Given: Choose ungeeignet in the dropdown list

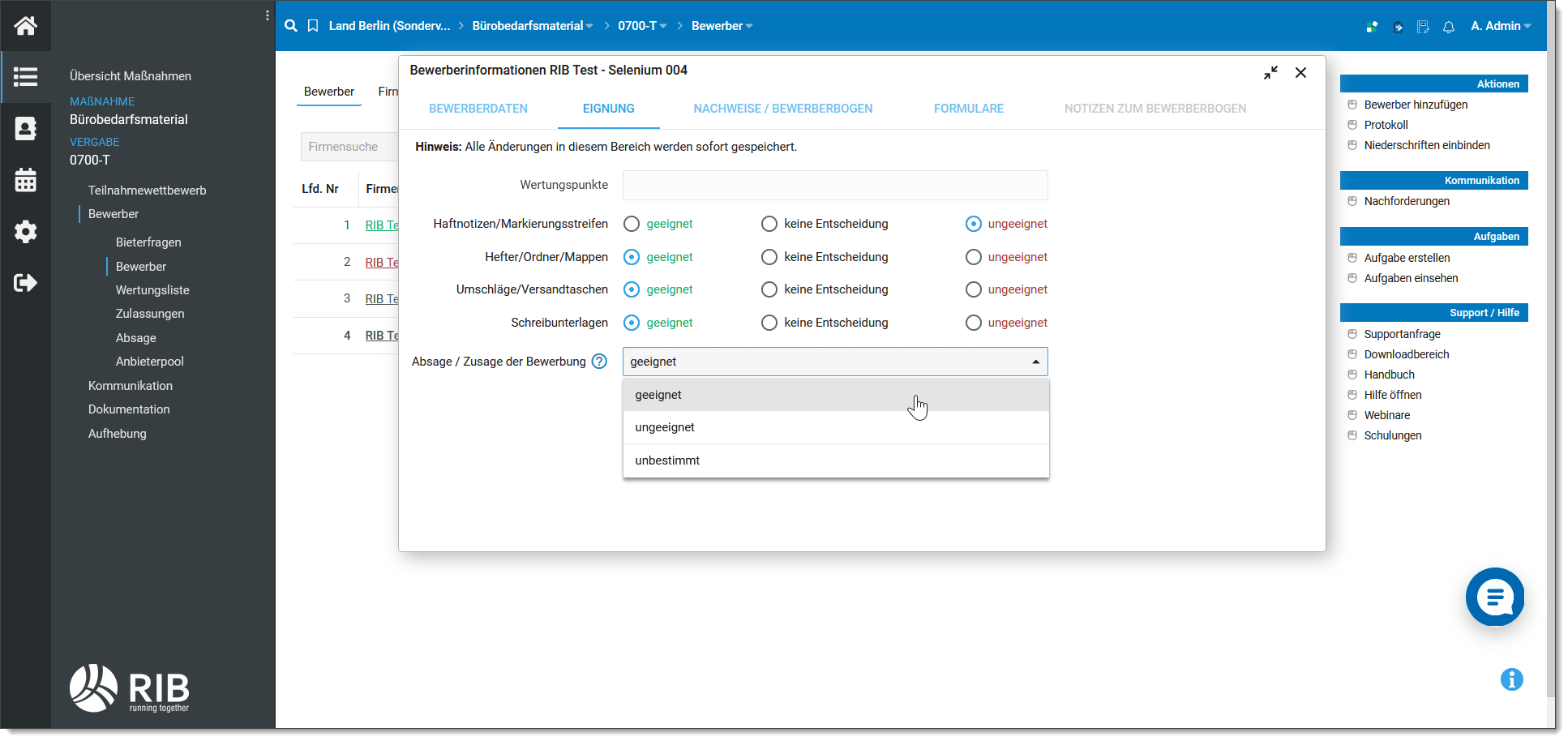Looking at the screenshot, I should coord(836,427).
